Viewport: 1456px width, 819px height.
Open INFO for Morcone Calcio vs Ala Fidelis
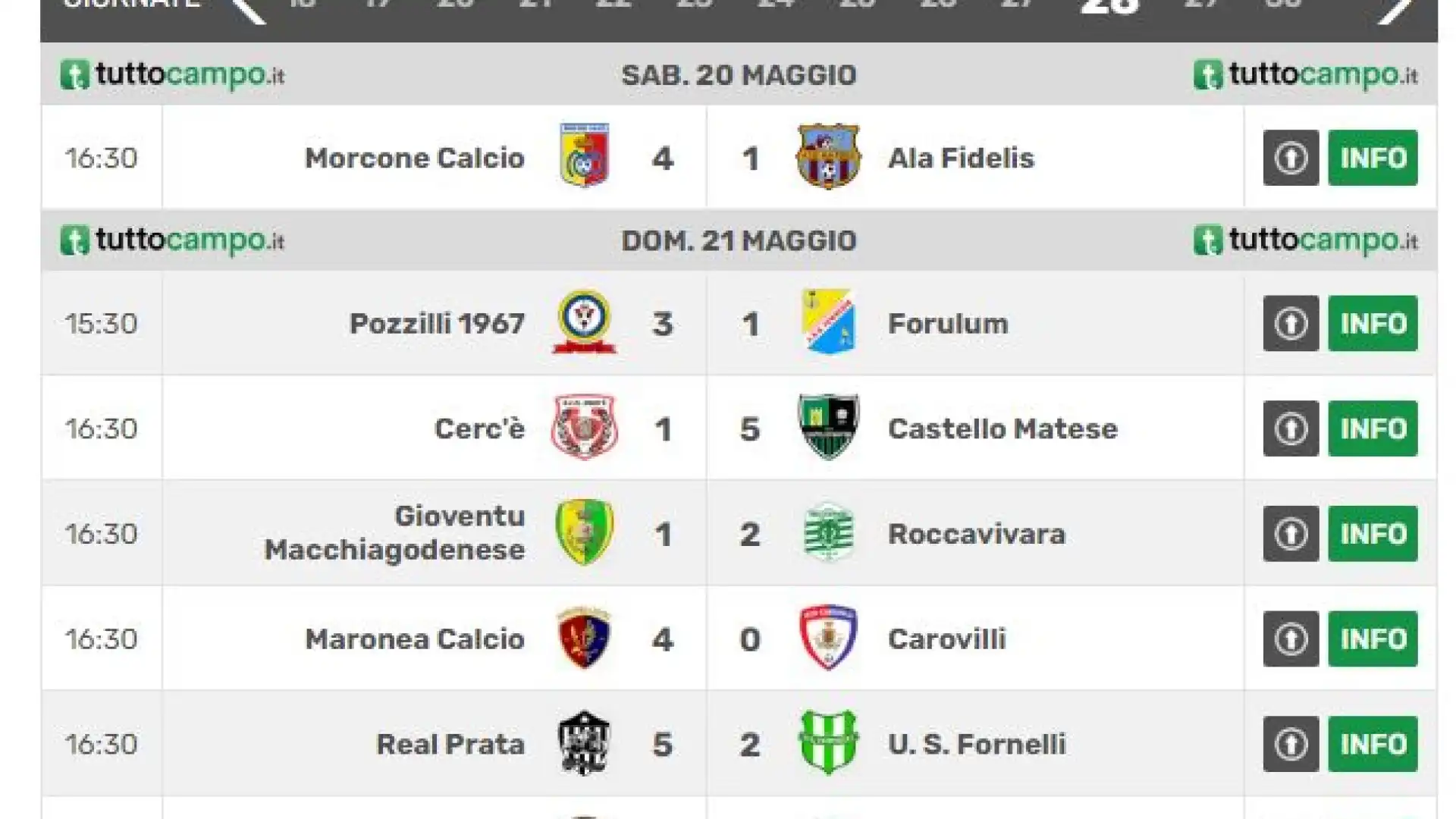tap(1373, 158)
